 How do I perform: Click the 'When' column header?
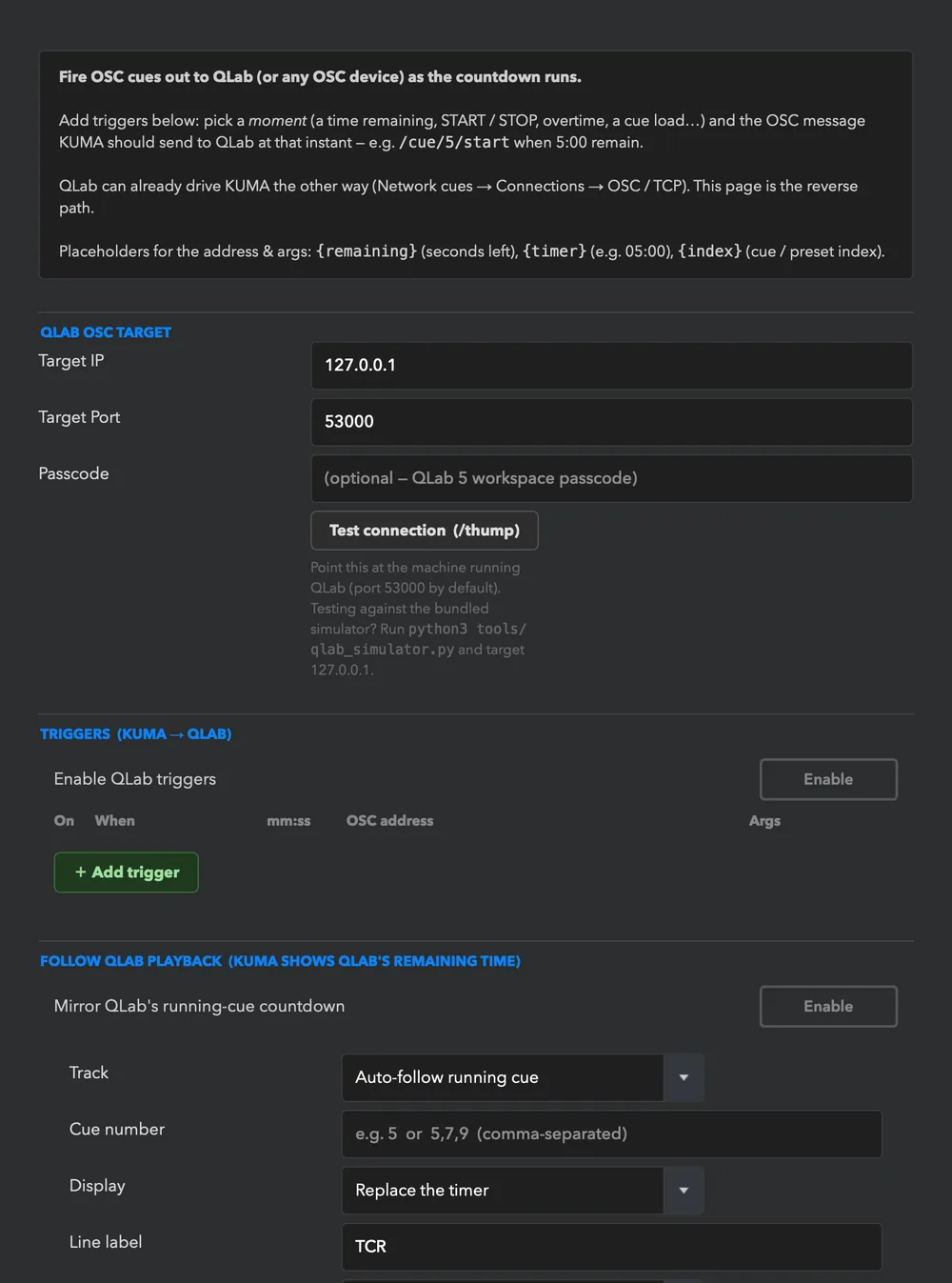point(114,821)
